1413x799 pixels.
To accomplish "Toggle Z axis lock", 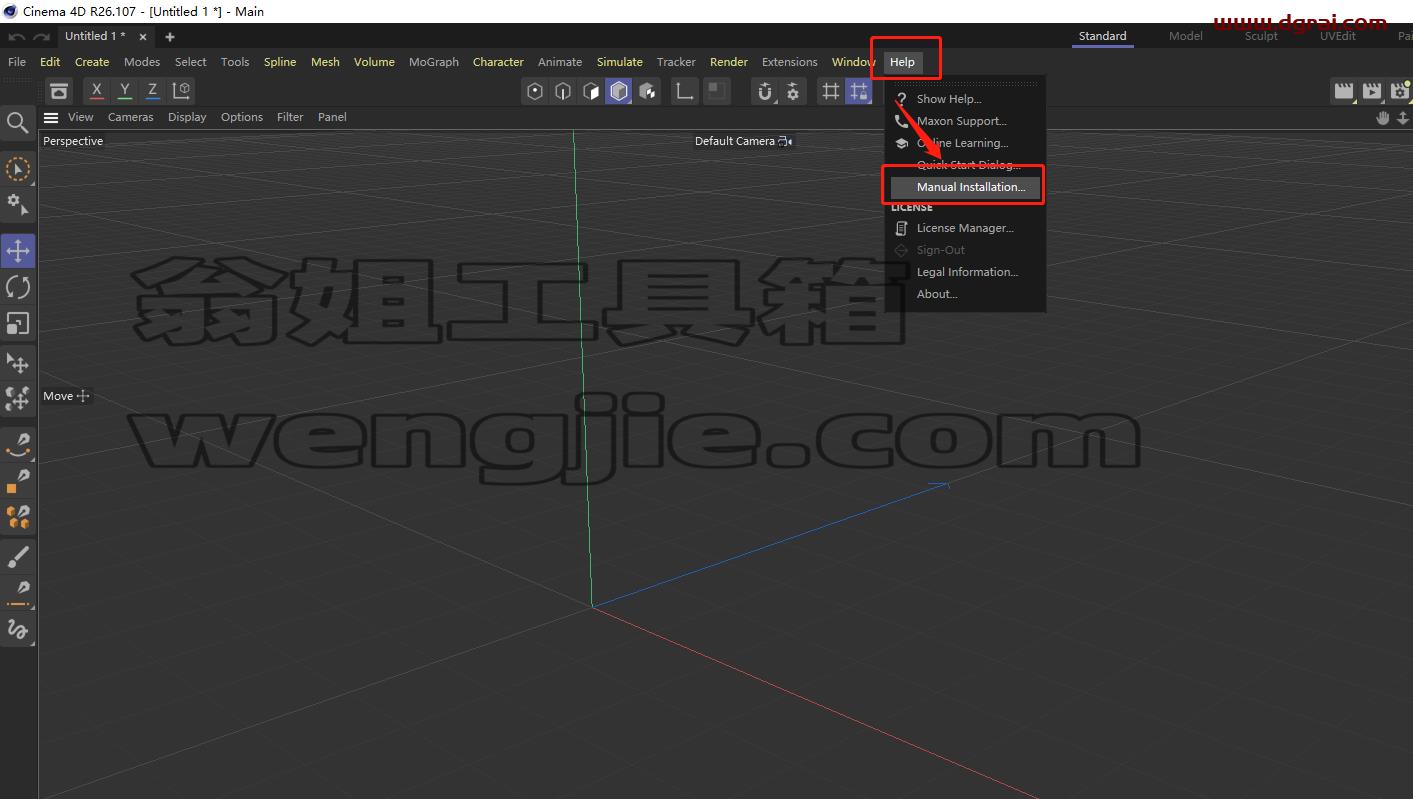I will click(x=153, y=91).
